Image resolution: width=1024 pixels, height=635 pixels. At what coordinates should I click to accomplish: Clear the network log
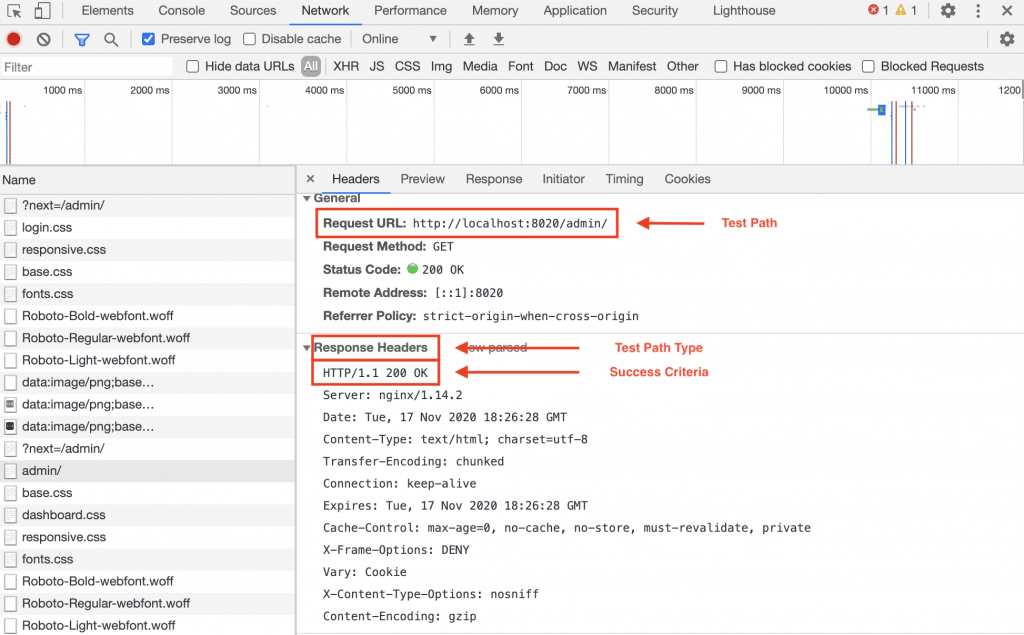(44, 39)
